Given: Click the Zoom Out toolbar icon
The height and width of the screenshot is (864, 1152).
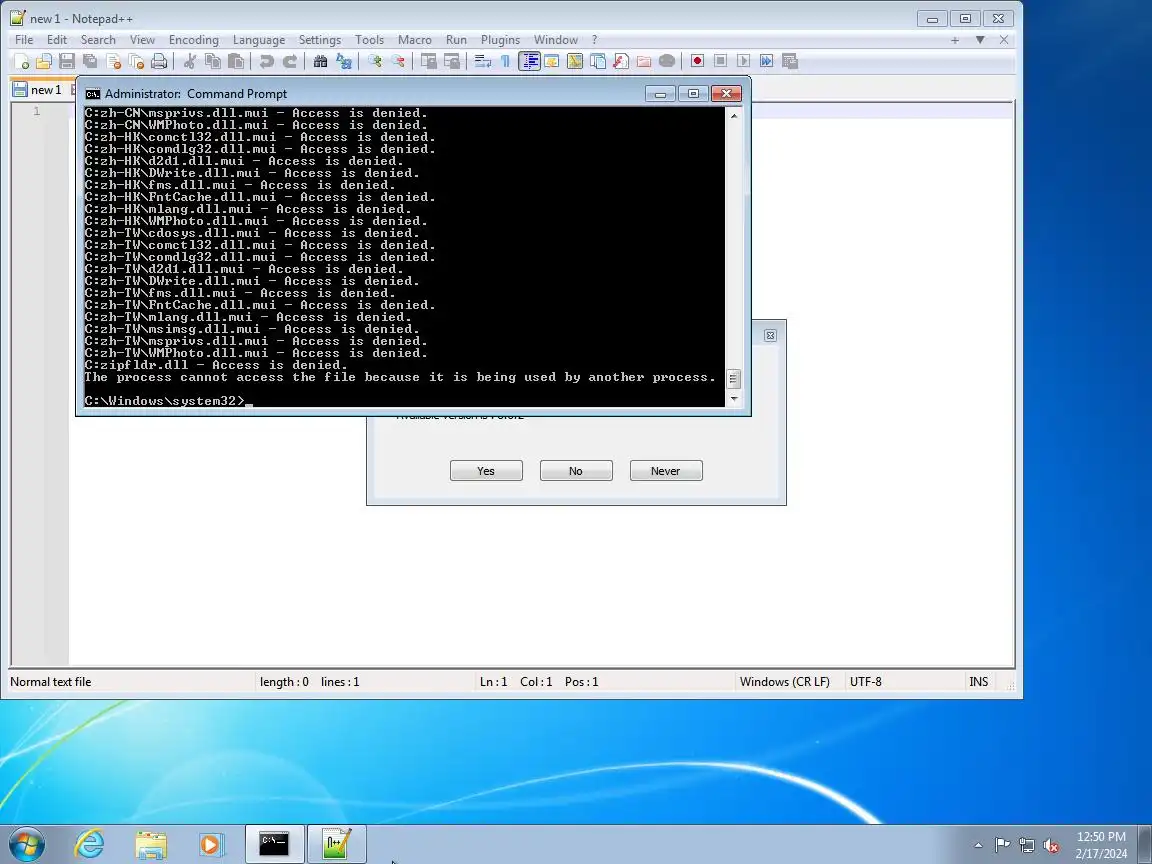Looking at the screenshot, I should 397,62.
